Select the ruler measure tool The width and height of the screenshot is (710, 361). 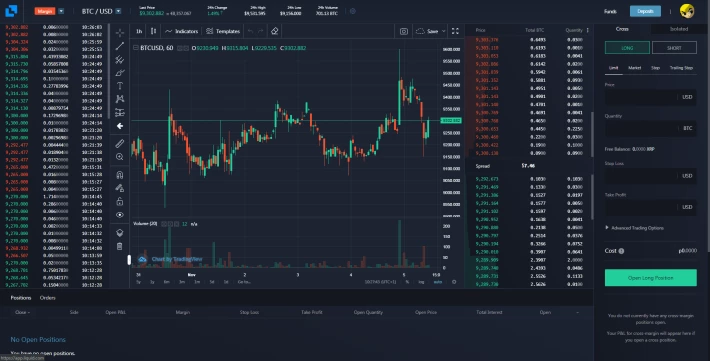pos(120,144)
